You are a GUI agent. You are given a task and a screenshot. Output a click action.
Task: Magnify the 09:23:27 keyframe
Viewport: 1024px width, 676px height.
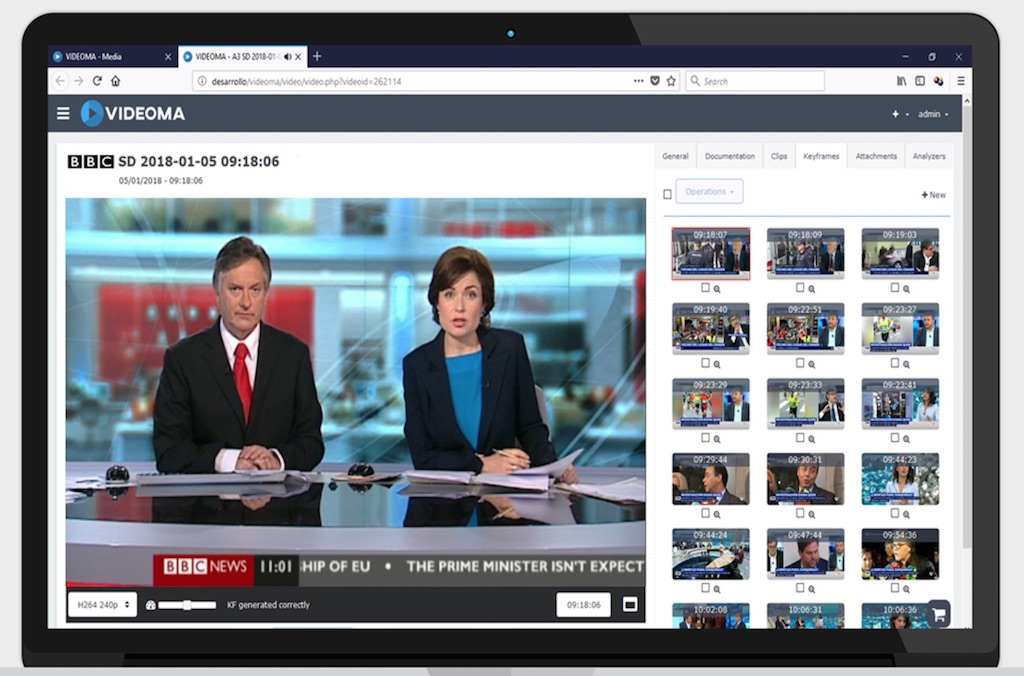[x=906, y=364]
